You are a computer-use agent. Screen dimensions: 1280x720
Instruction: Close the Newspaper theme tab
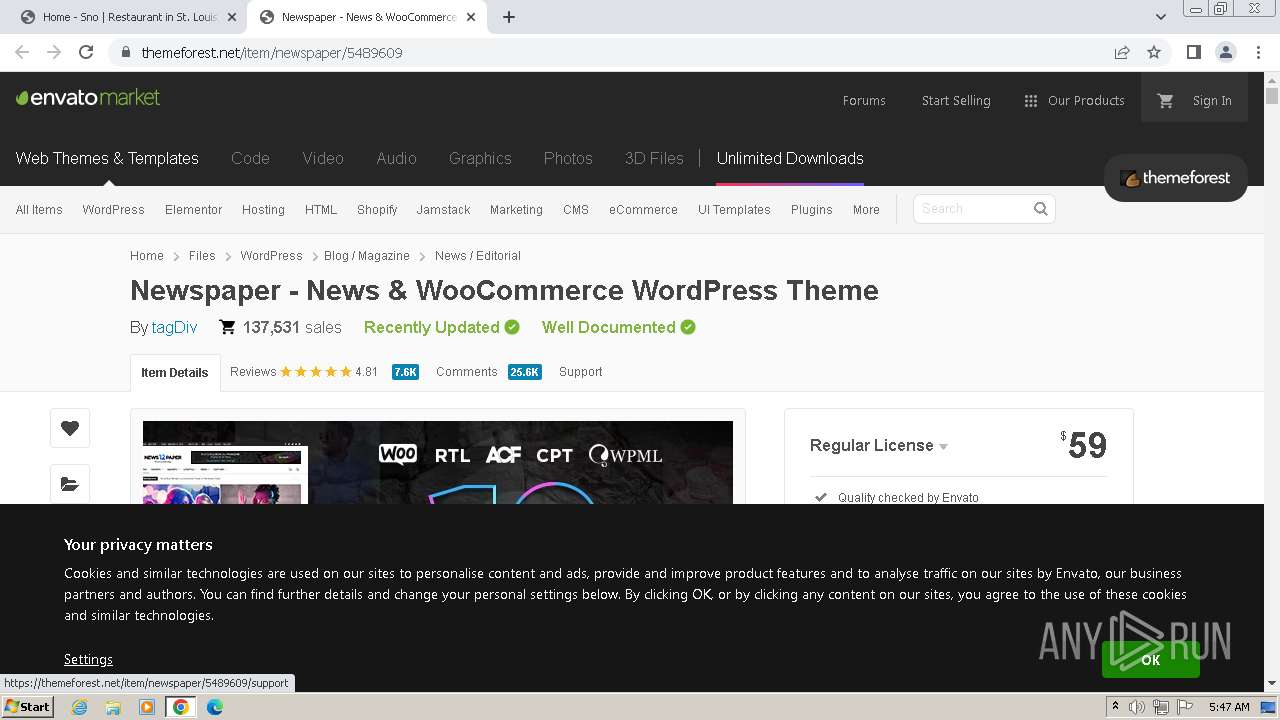coord(471,17)
